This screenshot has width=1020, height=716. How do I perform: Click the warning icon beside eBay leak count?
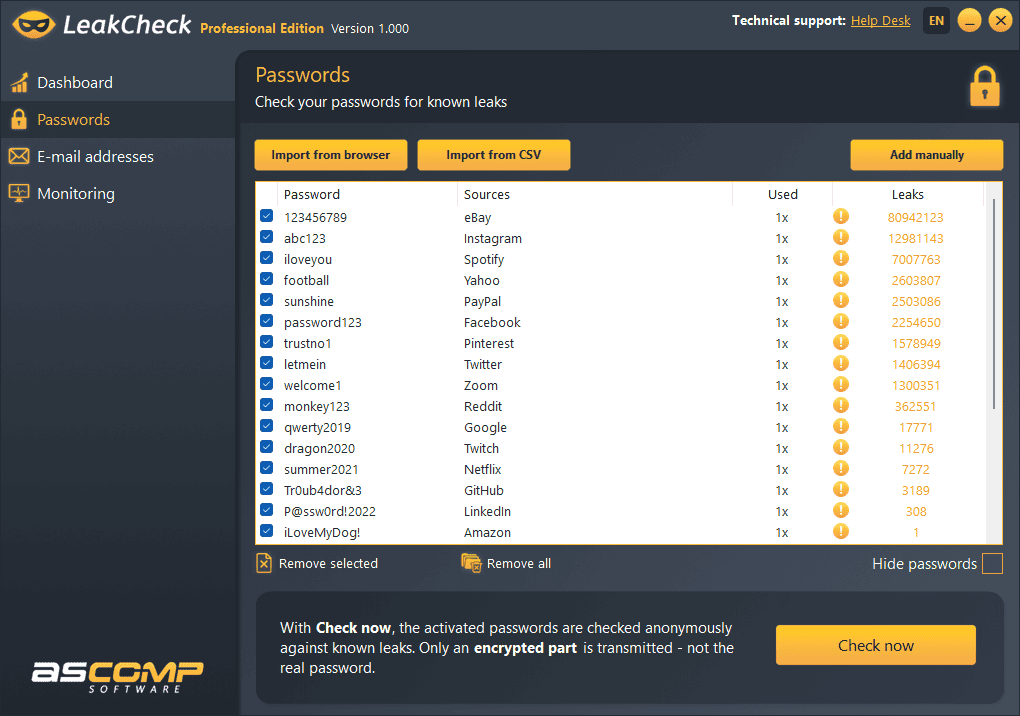pyautogui.click(x=840, y=217)
